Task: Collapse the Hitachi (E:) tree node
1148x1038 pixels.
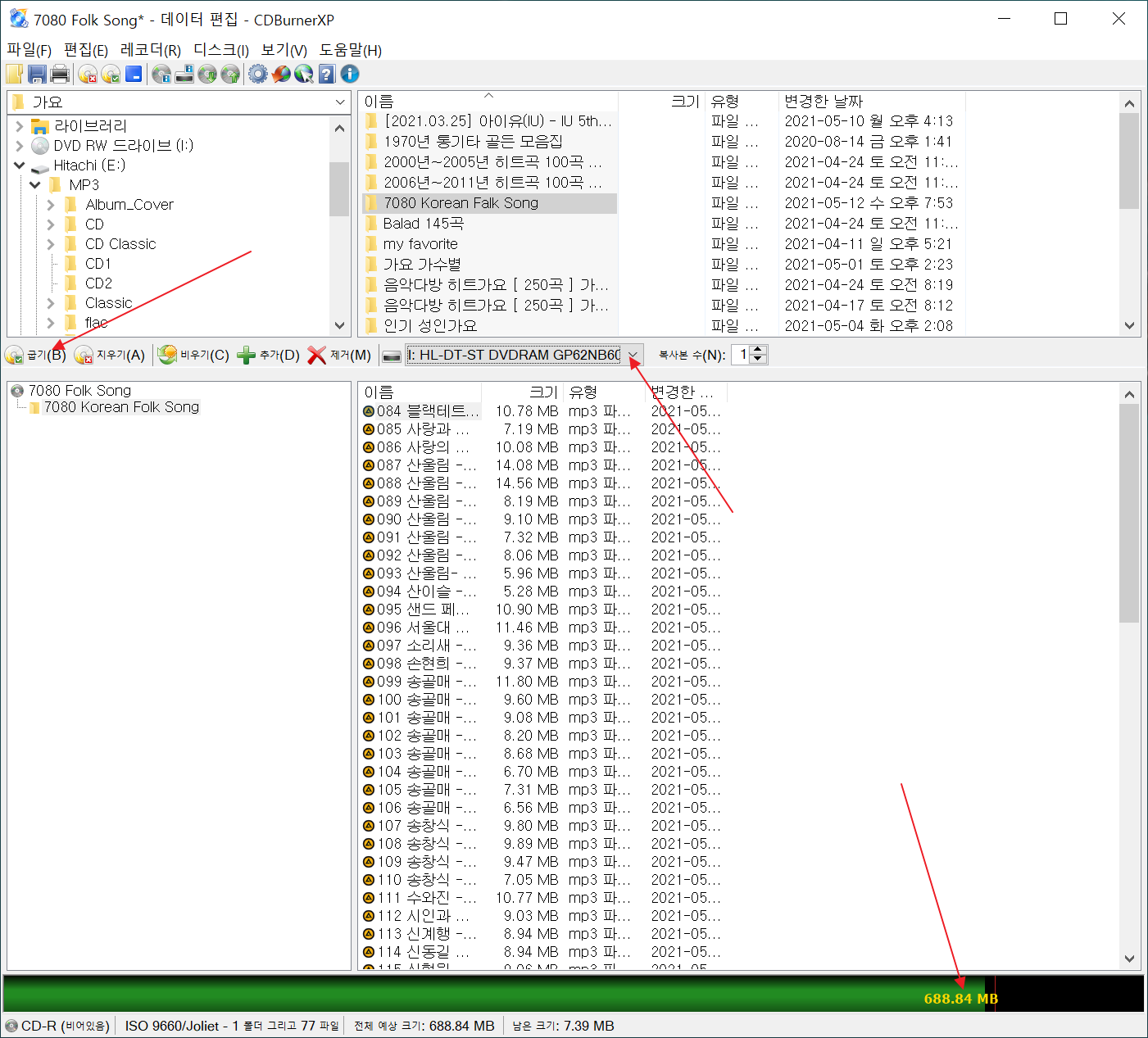Action: pyautogui.click(x=20, y=165)
